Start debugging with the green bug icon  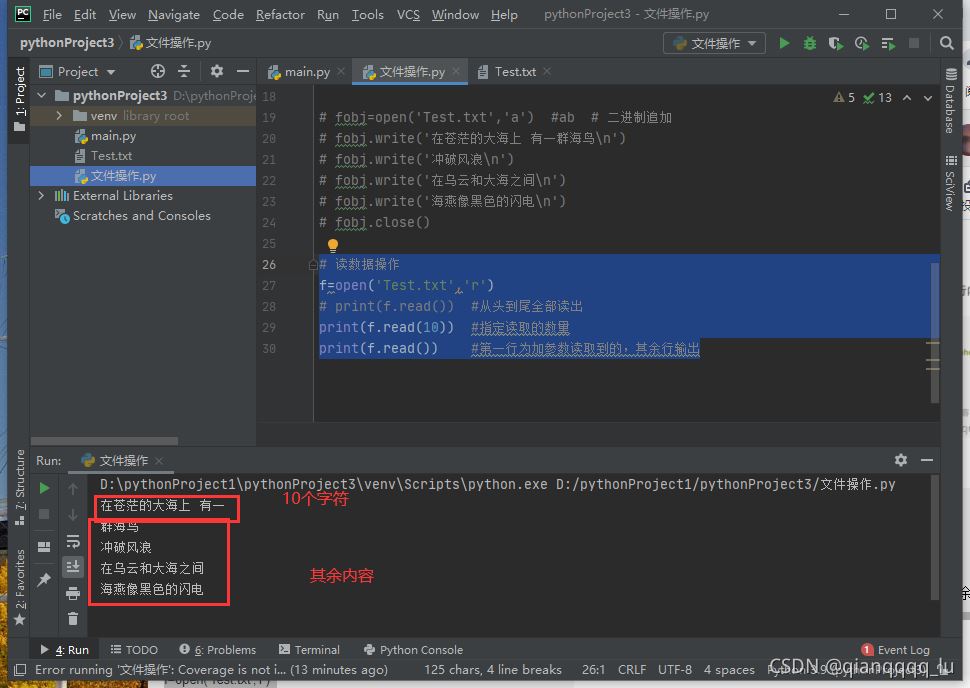coord(810,43)
